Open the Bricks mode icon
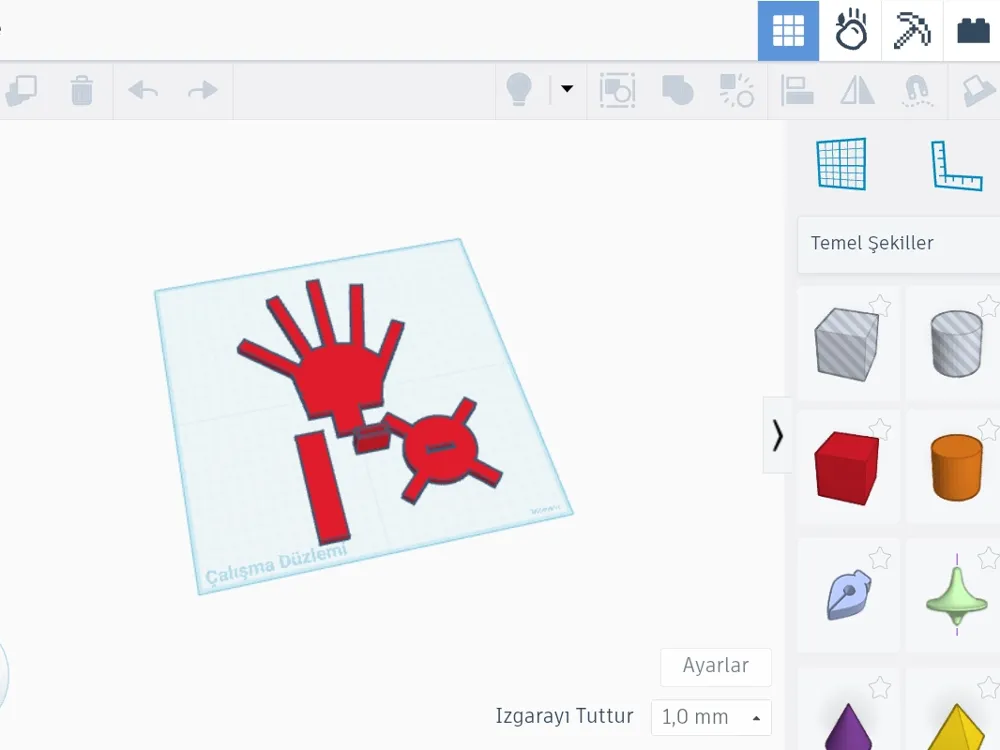The height and width of the screenshot is (750, 1000). click(x=973, y=31)
